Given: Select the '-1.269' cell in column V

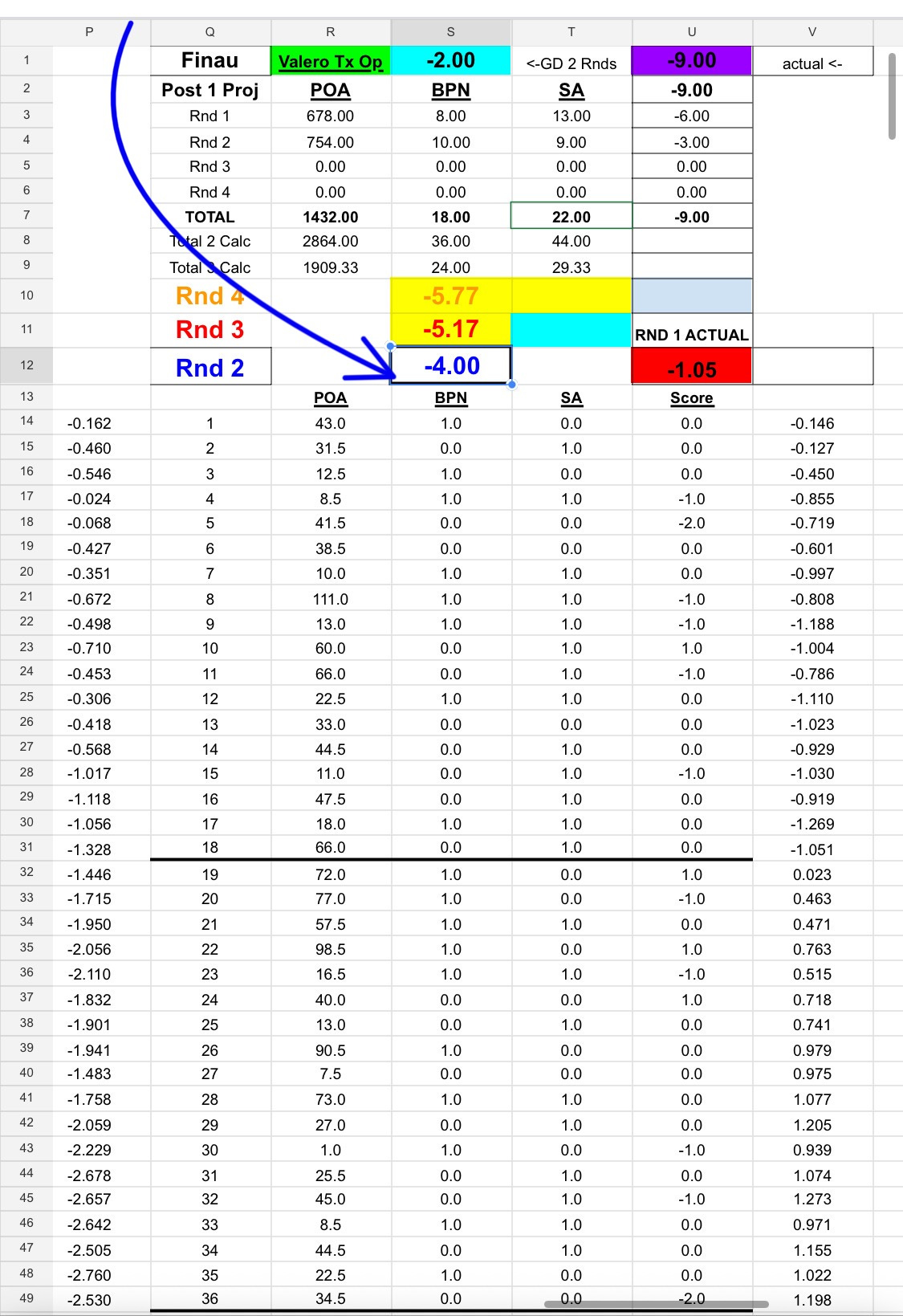Looking at the screenshot, I should point(812,824).
